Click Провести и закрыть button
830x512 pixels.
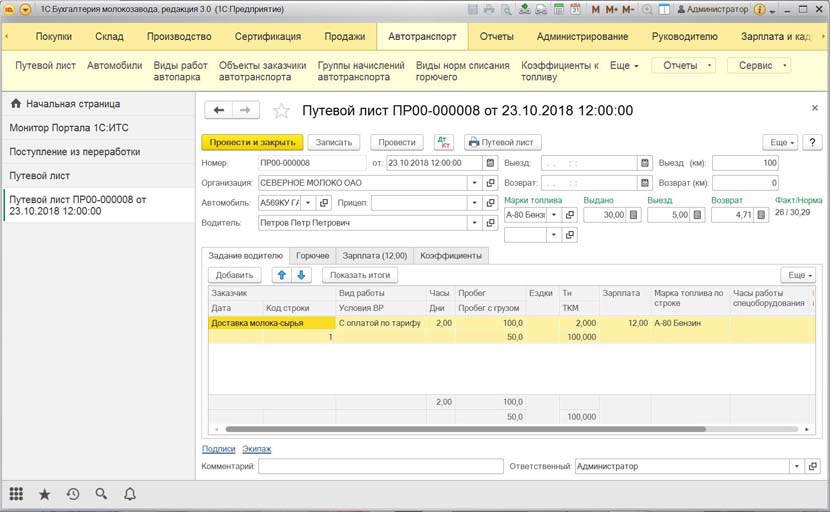coord(252,142)
